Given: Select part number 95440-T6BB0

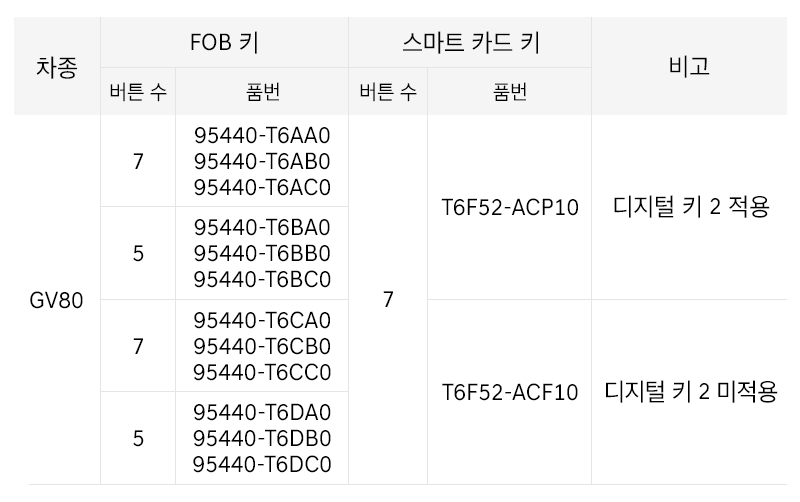Looking at the screenshot, I should (261, 253).
